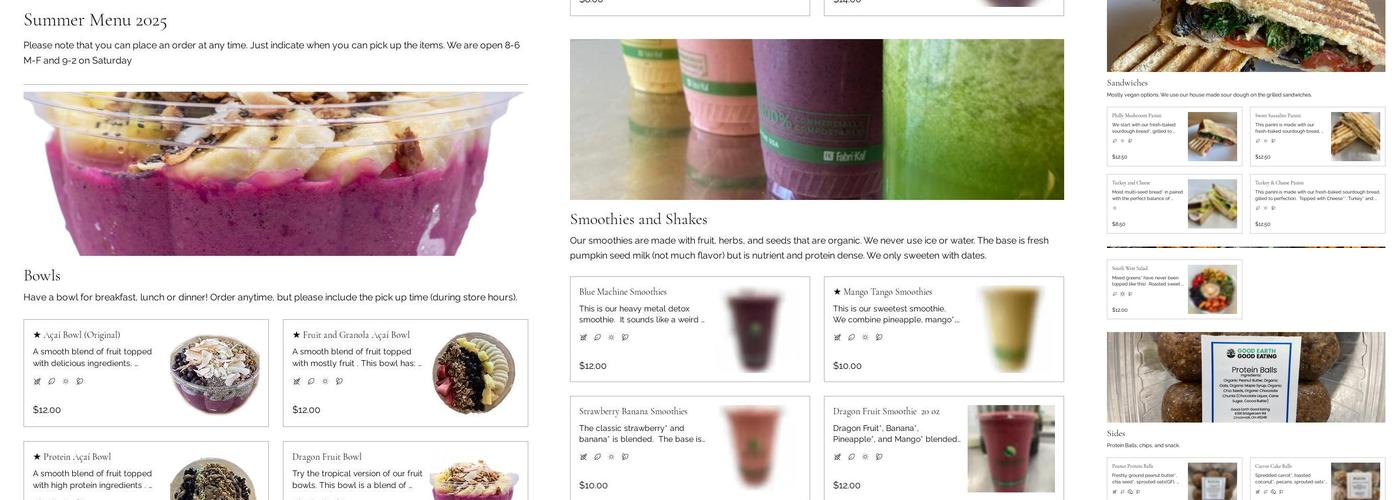
Task: Open the Protein Açaí Bowl item
Action: [71, 457]
